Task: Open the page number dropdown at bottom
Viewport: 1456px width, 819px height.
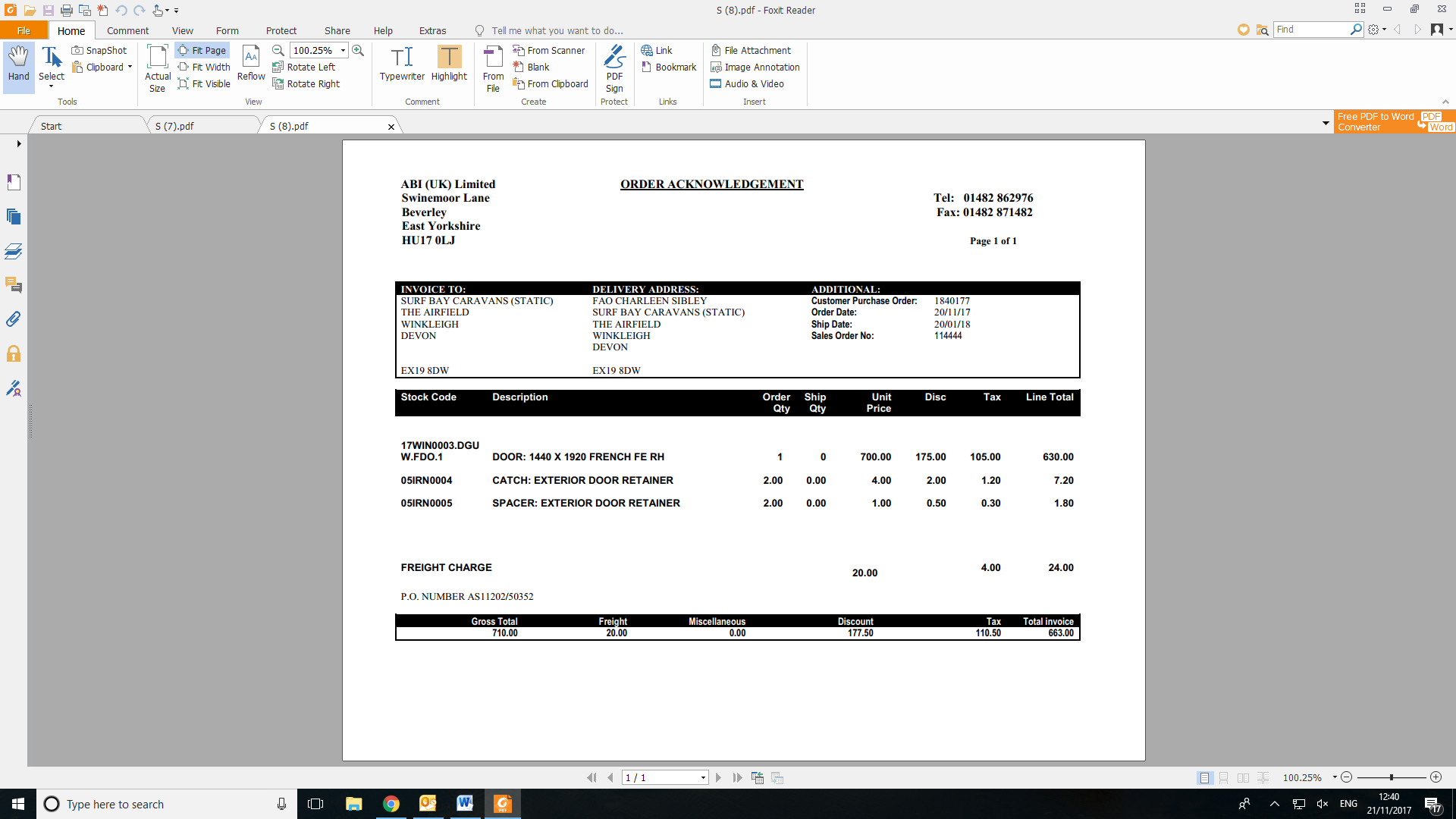Action: [x=703, y=777]
